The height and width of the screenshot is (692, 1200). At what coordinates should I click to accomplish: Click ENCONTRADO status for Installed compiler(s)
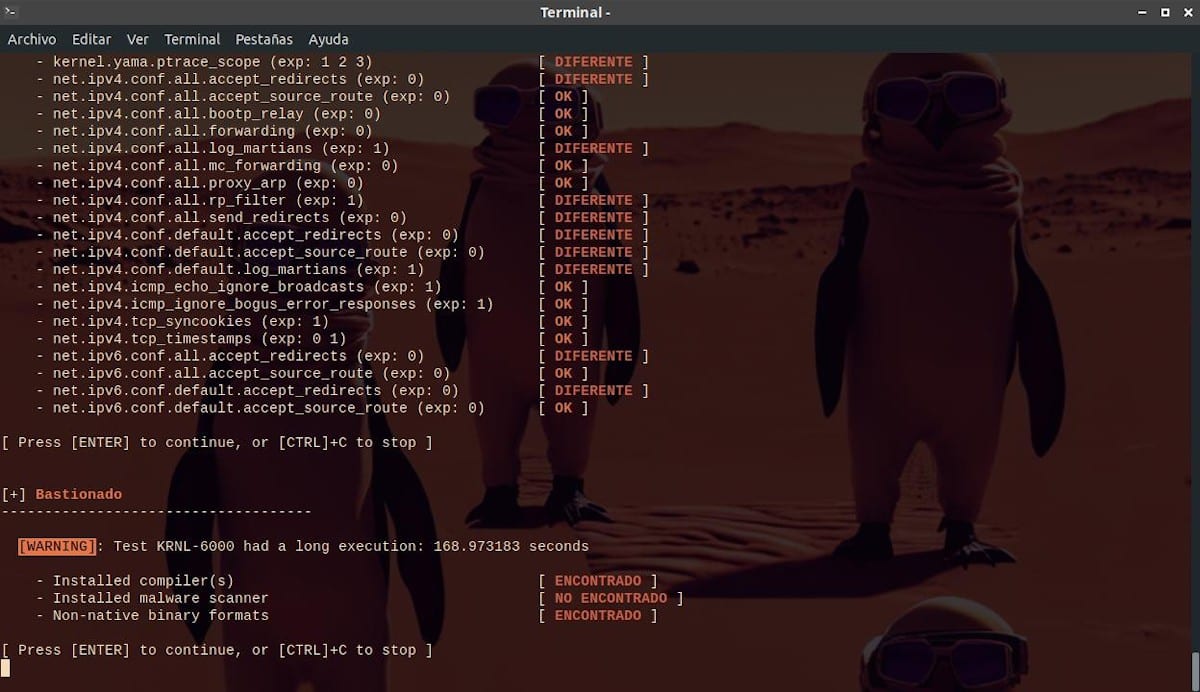598,581
